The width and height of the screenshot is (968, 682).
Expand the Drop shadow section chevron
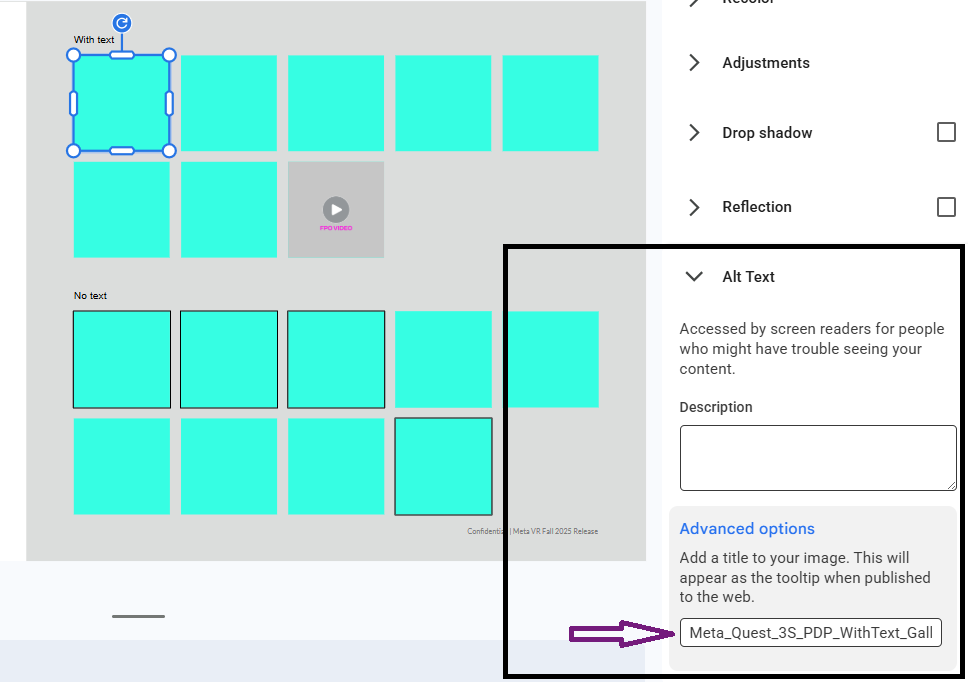pyautogui.click(x=694, y=133)
